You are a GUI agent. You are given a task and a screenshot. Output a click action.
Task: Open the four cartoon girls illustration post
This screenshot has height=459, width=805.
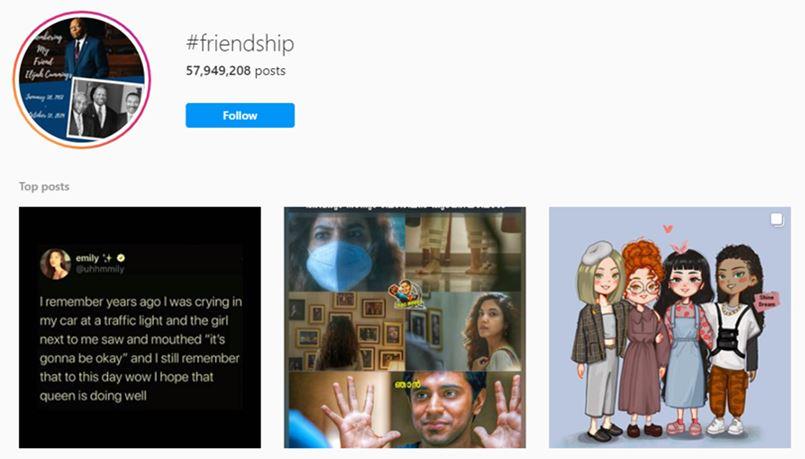(670, 328)
